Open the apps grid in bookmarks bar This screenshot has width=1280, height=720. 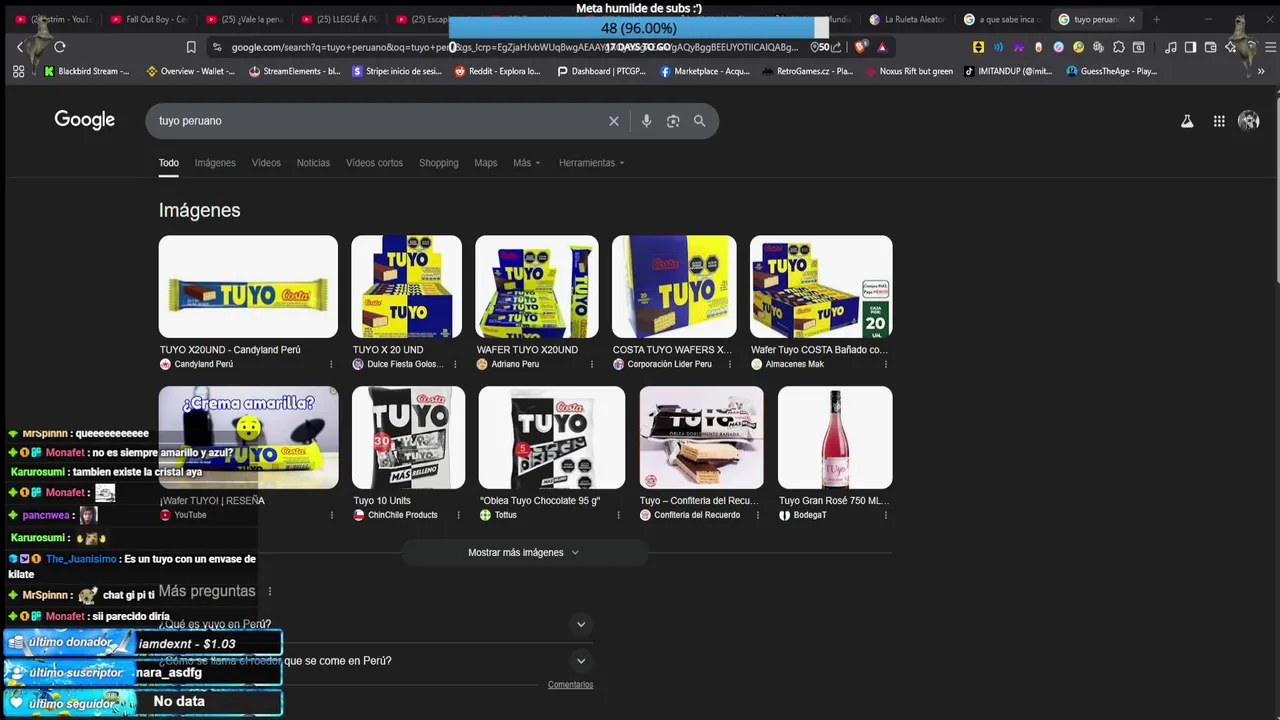click(x=18, y=71)
